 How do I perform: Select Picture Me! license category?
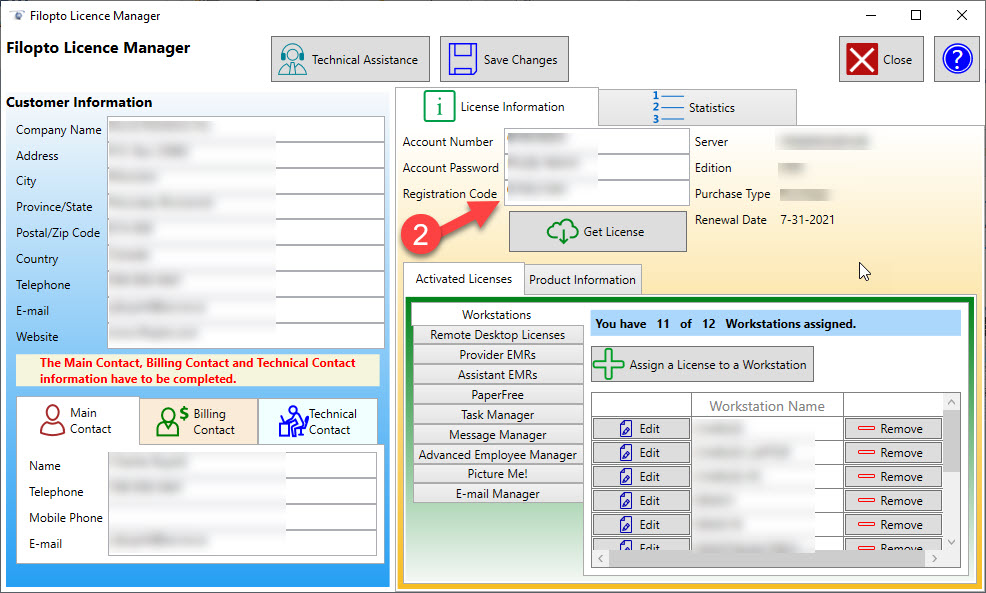(497, 474)
